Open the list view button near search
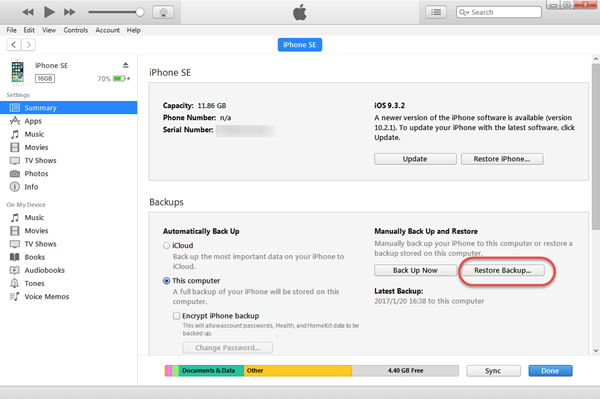 pyautogui.click(x=436, y=12)
